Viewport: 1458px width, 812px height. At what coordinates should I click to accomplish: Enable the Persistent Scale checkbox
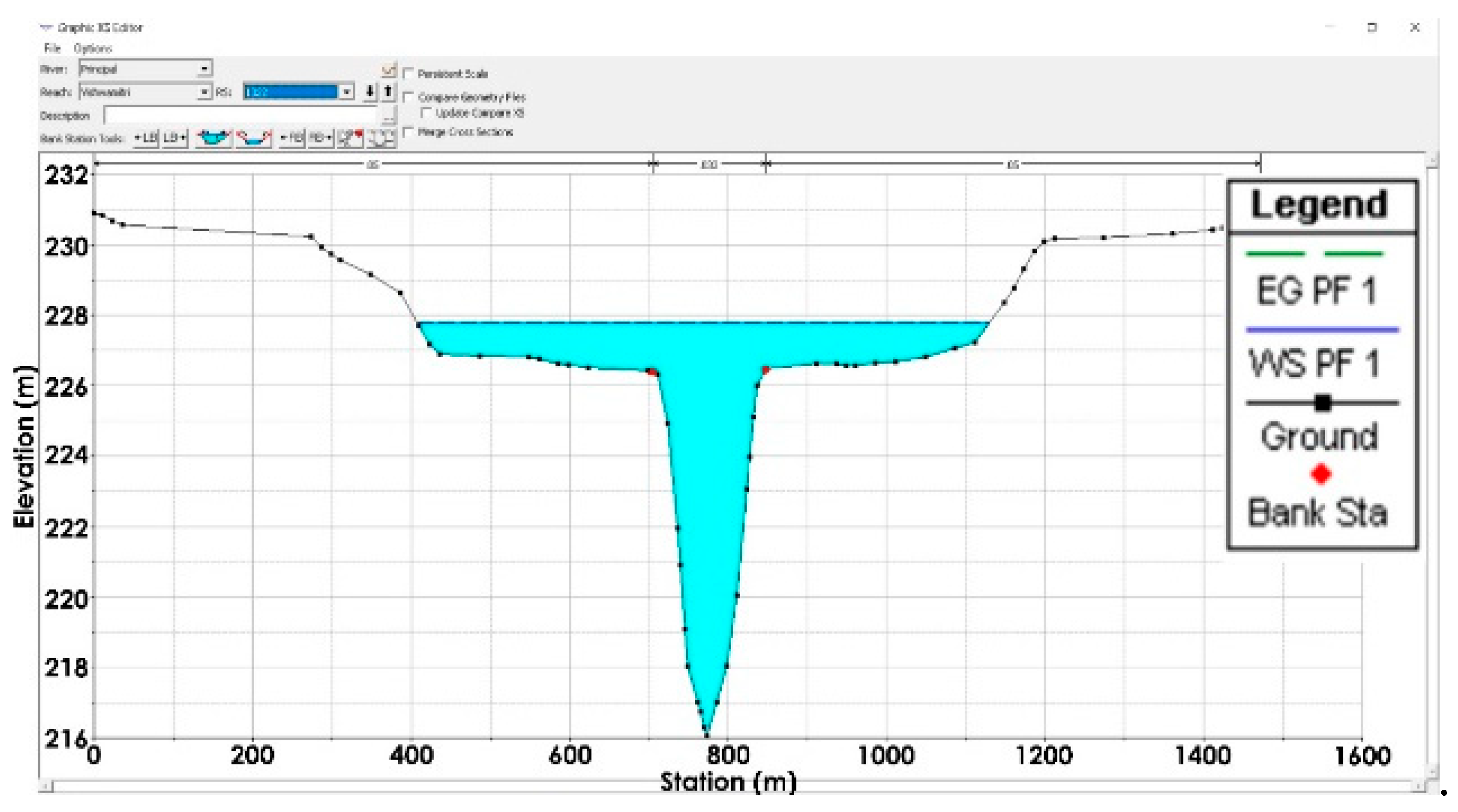click(408, 74)
